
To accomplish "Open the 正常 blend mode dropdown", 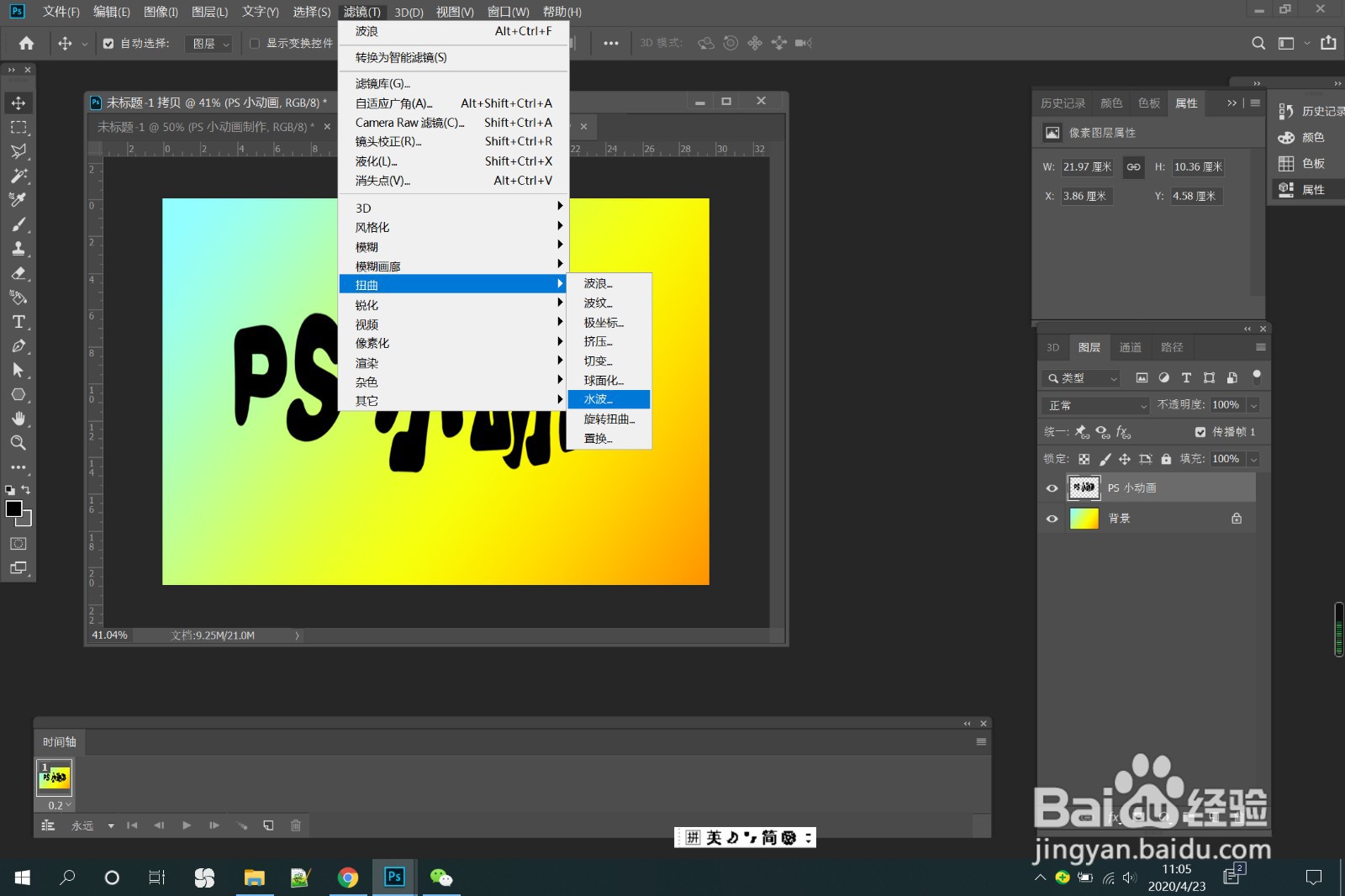I will [1096, 405].
